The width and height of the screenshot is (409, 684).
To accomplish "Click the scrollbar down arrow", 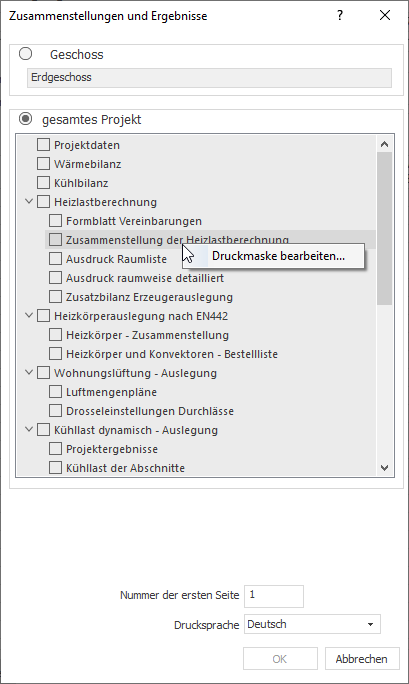I will [x=384, y=468].
